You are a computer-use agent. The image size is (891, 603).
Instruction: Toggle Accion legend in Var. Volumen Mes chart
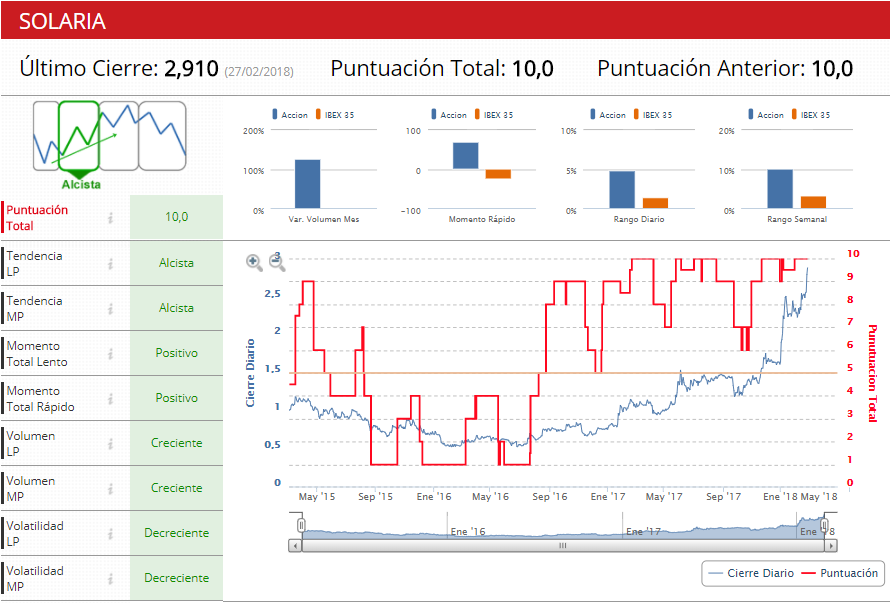(x=290, y=115)
